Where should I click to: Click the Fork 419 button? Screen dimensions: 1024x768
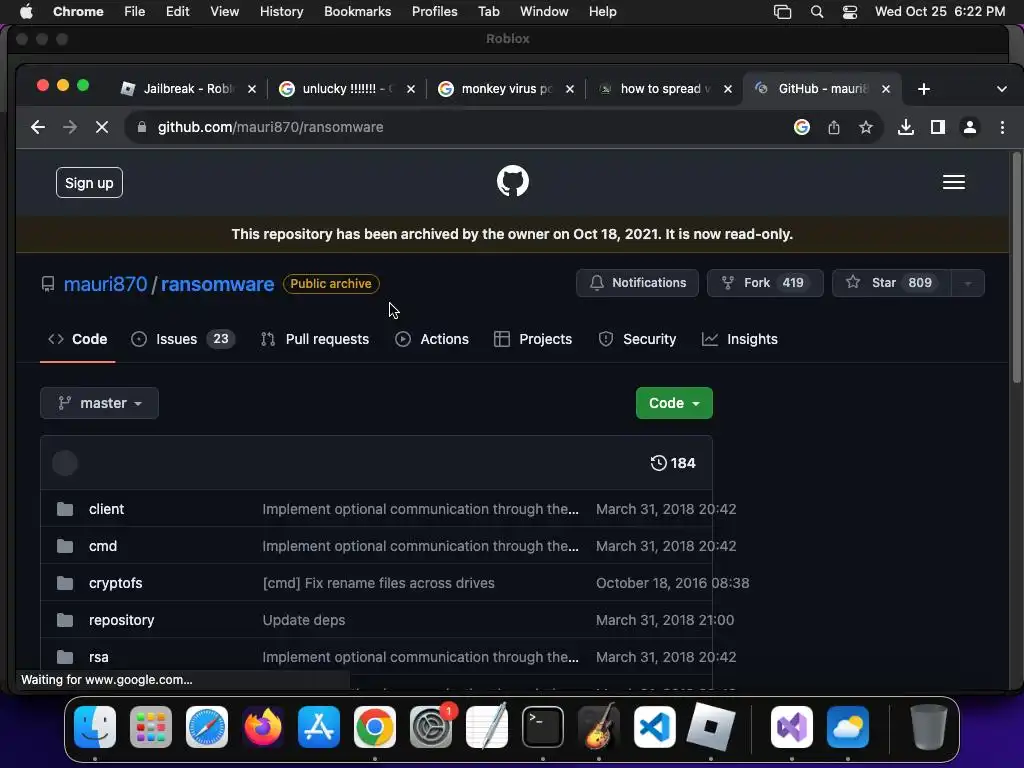(x=765, y=283)
